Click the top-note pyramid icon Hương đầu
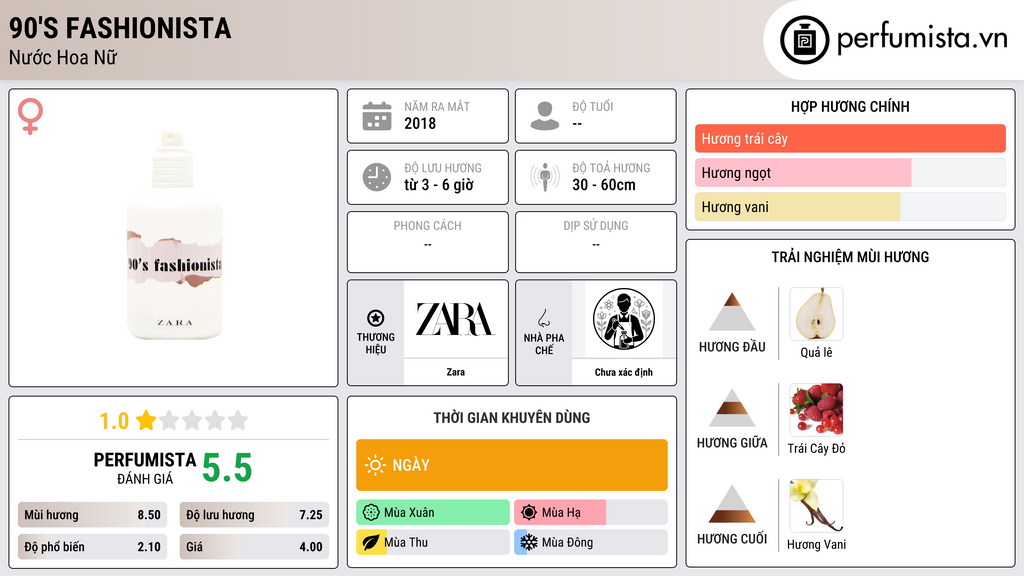This screenshot has height=576, width=1024. pos(732,312)
